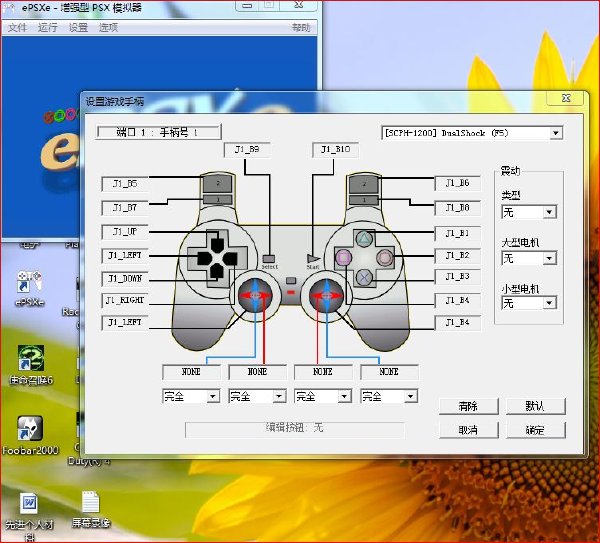Open 完全 dropdown for left stick vertical axis

coord(191,396)
